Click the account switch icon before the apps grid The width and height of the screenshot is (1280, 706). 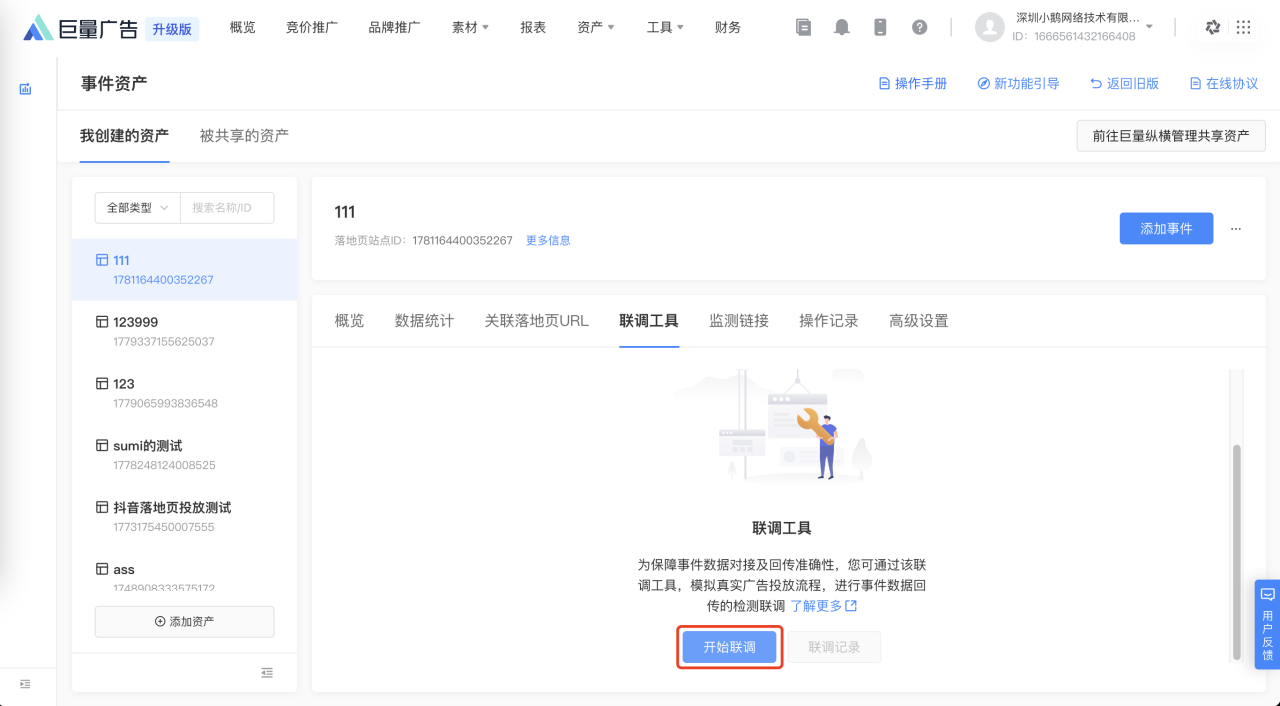click(1213, 27)
